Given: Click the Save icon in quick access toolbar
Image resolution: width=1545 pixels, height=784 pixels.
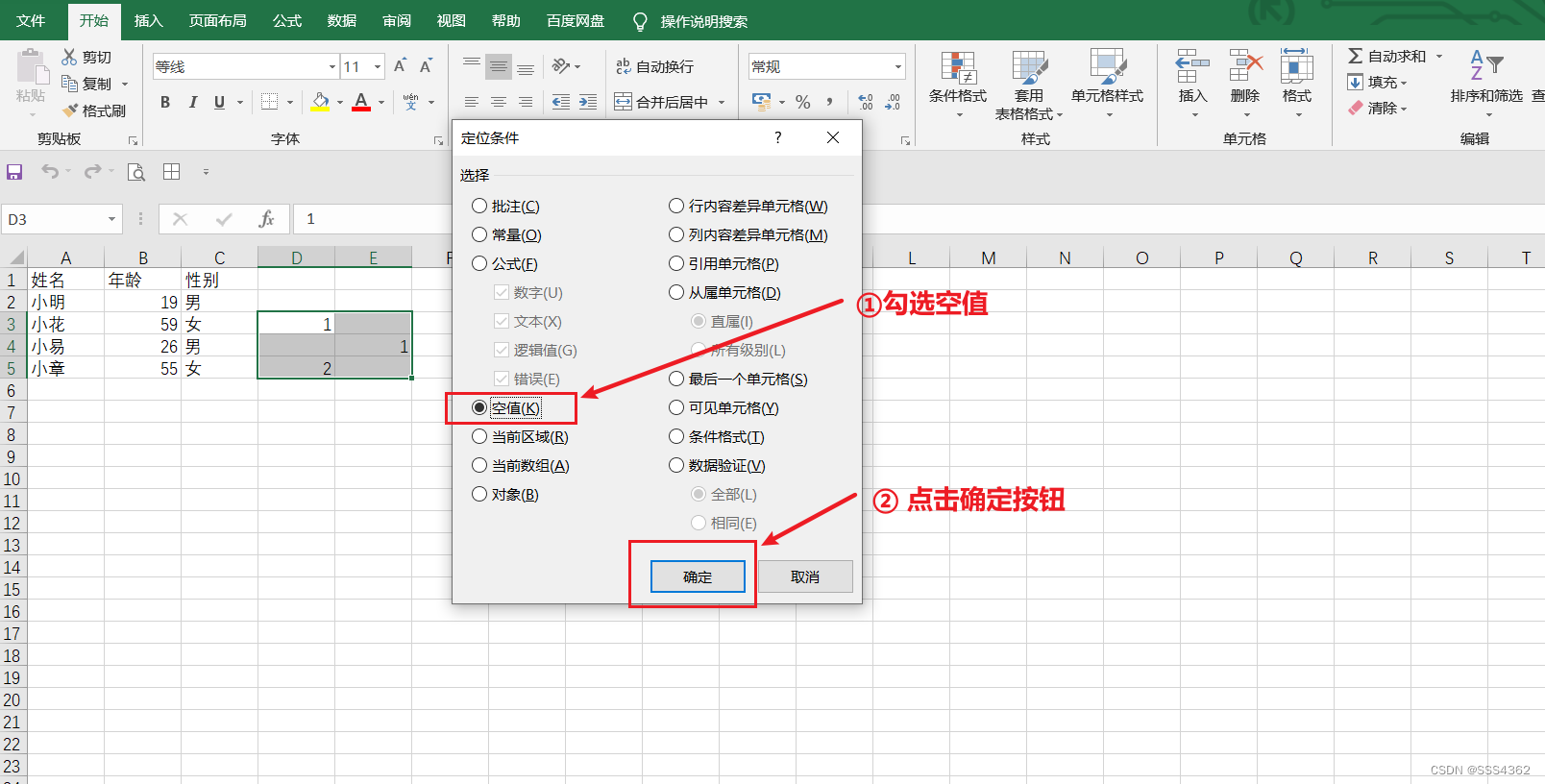Looking at the screenshot, I should click(14, 172).
